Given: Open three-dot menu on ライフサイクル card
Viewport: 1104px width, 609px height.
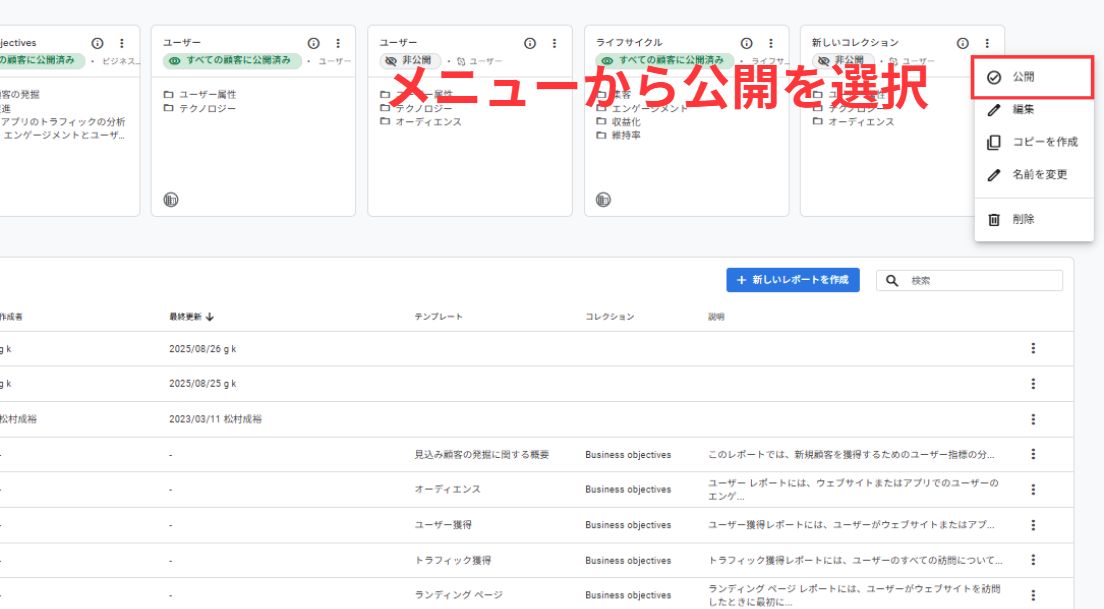Looking at the screenshot, I should pos(770,43).
